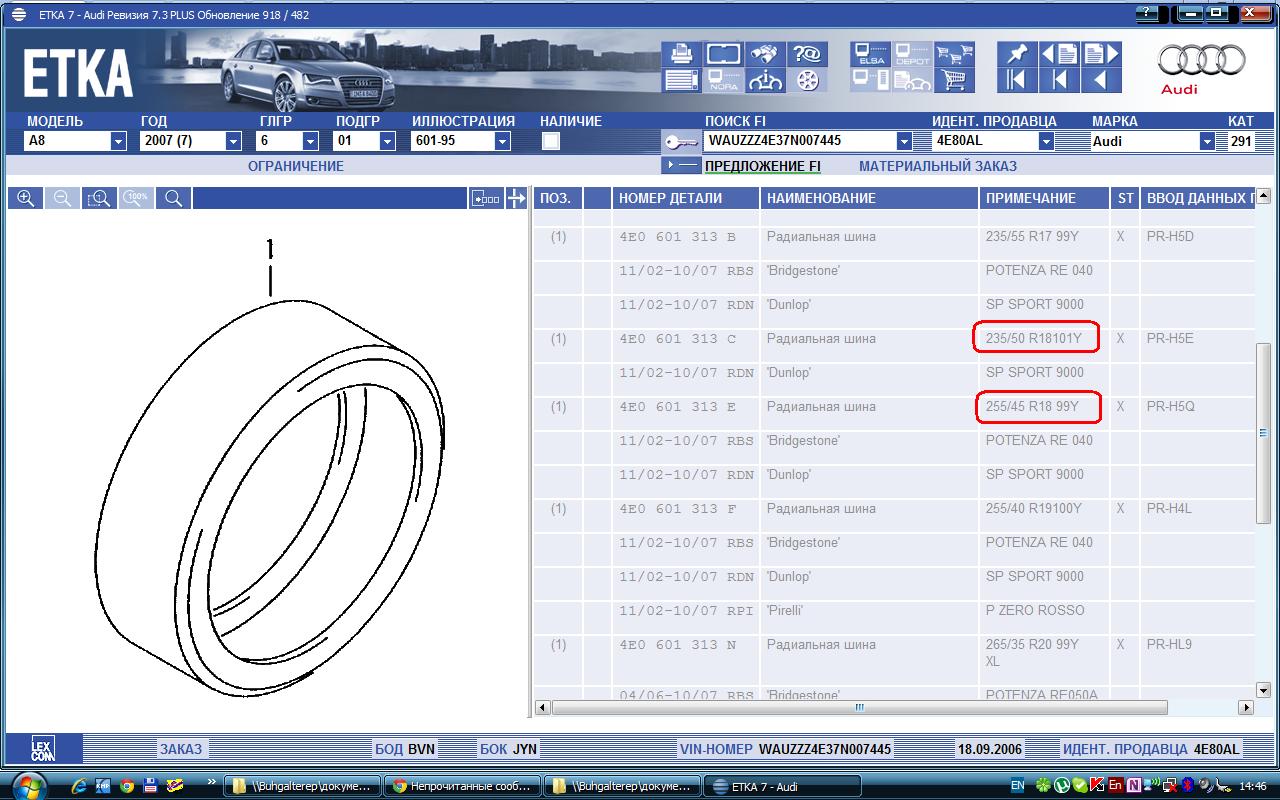
Task: Open the МАТЕРИАЛЬНЫЙ ЗАКАЗ tab
Action: point(937,166)
